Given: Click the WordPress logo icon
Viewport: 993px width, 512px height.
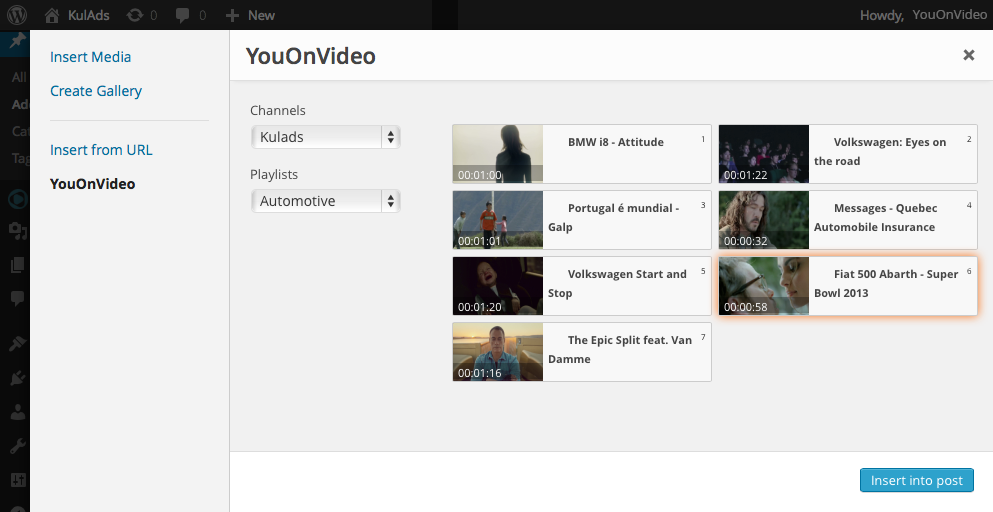Looking at the screenshot, I should coord(17,15).
